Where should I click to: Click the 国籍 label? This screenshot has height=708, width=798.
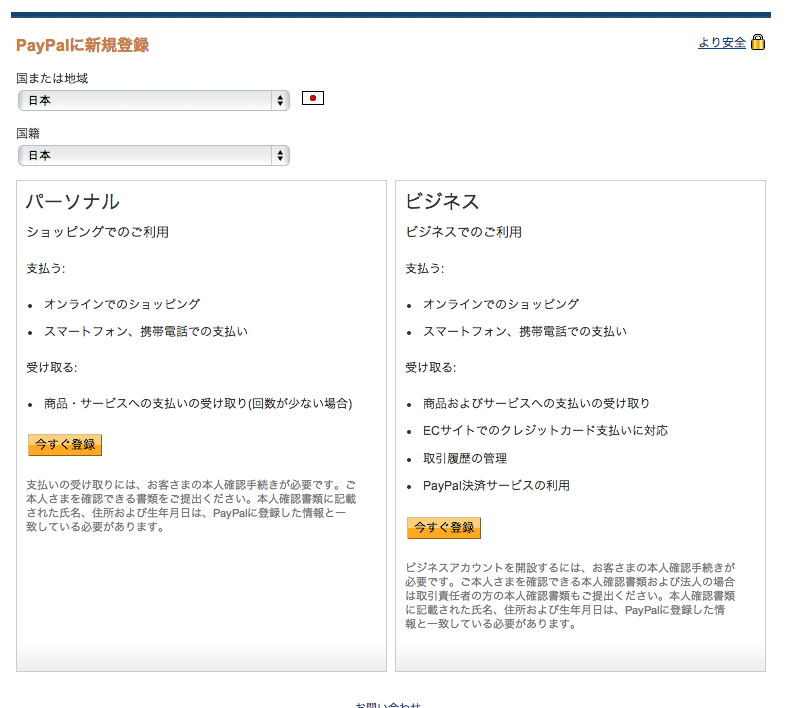tap(28, 133)
